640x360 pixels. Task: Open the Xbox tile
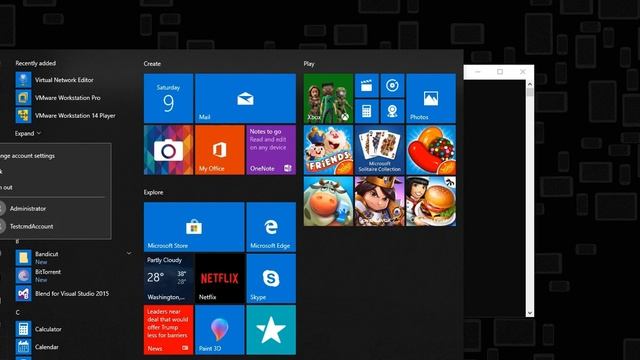(x=328, y=98)
